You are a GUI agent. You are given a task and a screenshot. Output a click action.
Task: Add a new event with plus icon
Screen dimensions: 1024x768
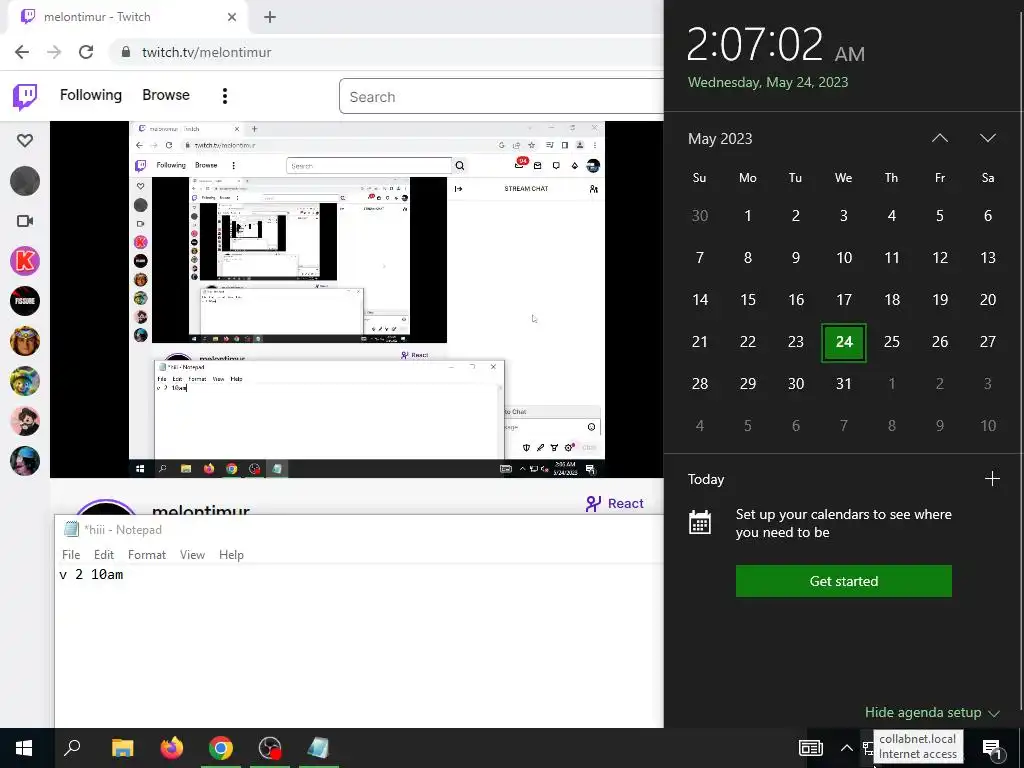click(x=992, y=479)
